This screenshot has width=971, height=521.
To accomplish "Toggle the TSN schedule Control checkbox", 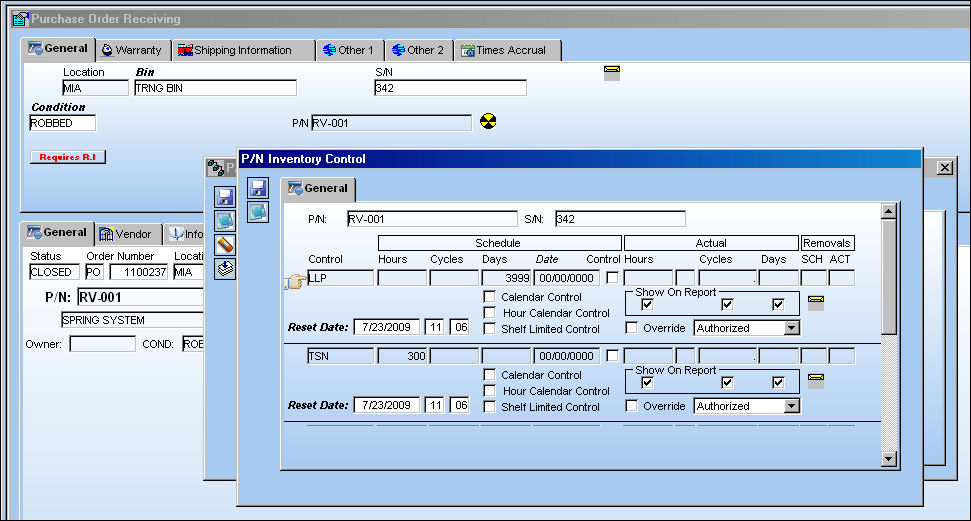I will pos(612,356).
